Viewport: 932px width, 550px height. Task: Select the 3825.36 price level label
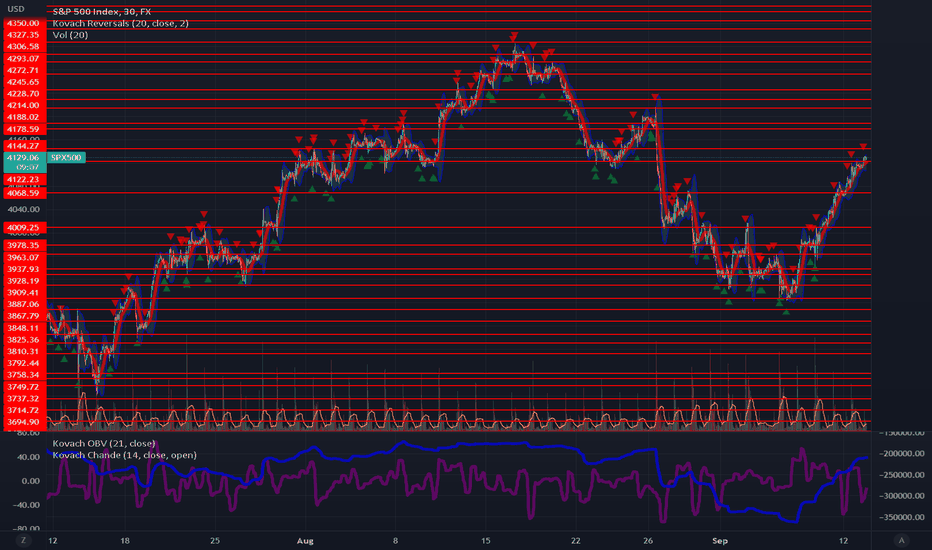pos(24,340)
